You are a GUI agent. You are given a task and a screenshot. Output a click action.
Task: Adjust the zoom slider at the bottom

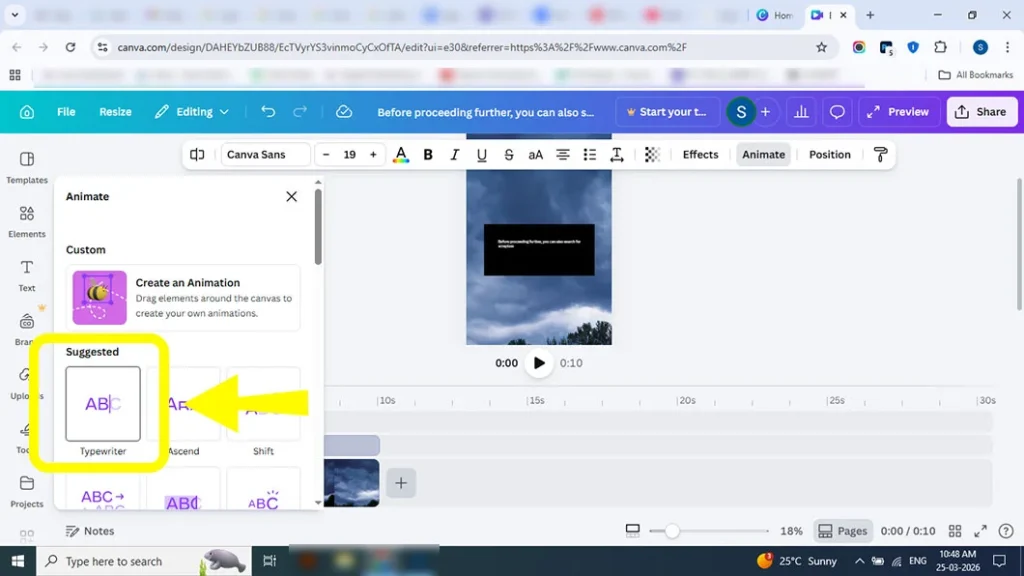pyautogui.click(x=672, y=531)
